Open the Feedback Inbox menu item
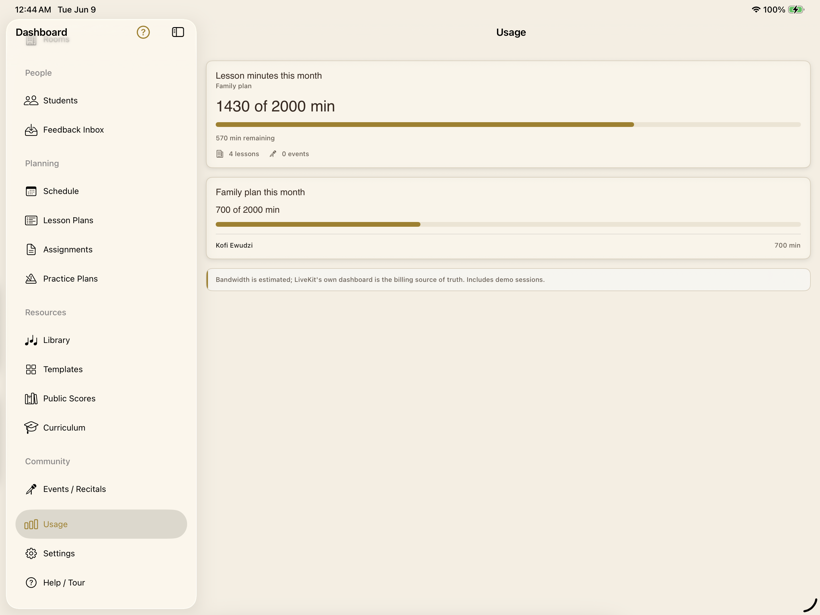820x615 pixels. [101, 130]
